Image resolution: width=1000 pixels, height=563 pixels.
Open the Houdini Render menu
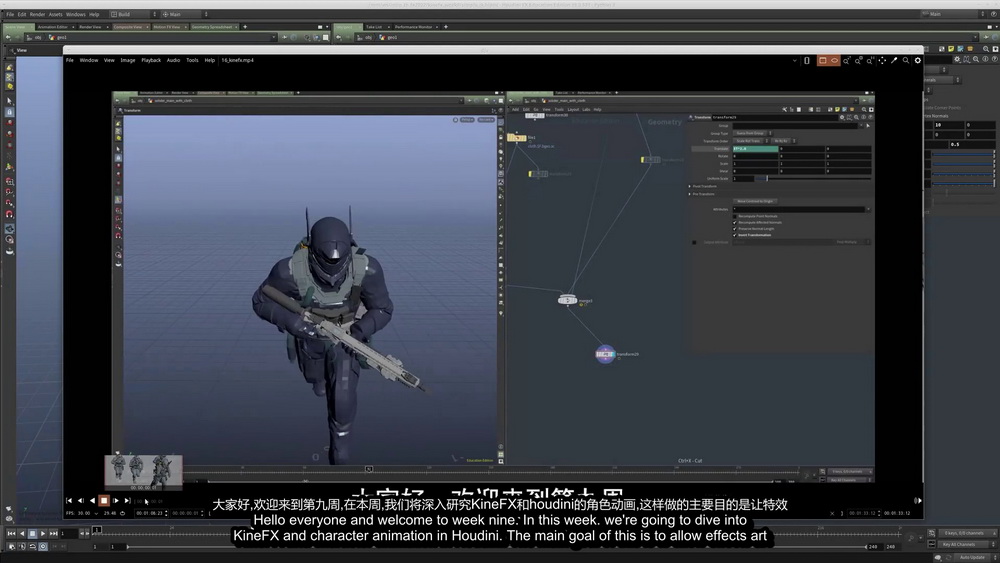pyautogui.click(x=38, y=14)
